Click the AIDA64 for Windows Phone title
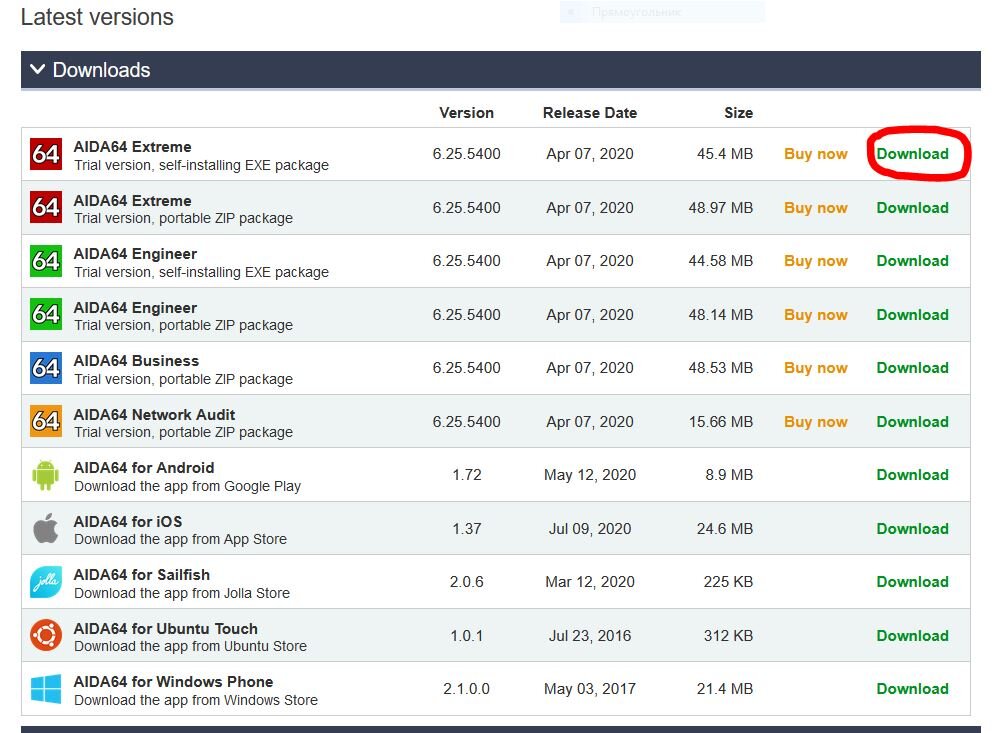 (x=173, y=681)
